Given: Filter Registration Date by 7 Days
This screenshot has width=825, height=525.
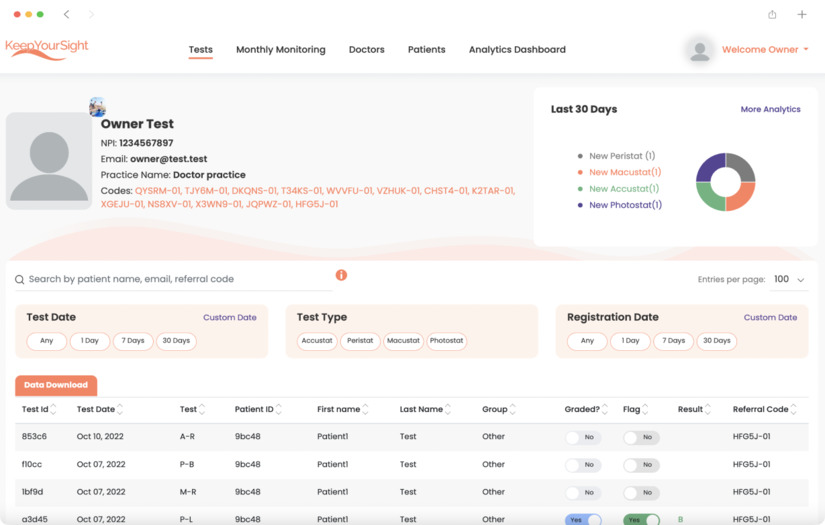Looking at the screenshot, I should click(x=673, y=341).
